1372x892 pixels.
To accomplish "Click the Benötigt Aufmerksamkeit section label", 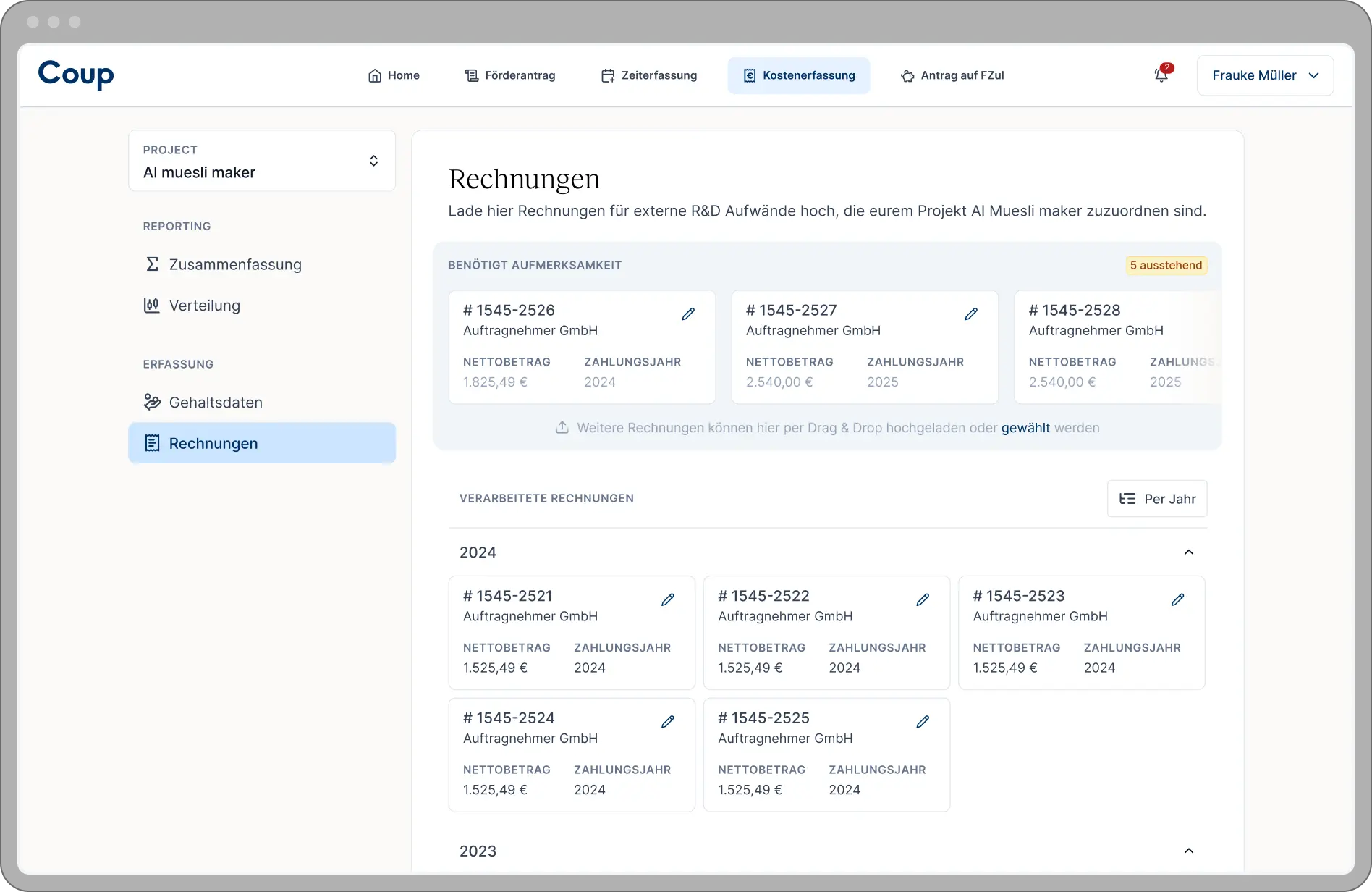I will click(535, 265).
